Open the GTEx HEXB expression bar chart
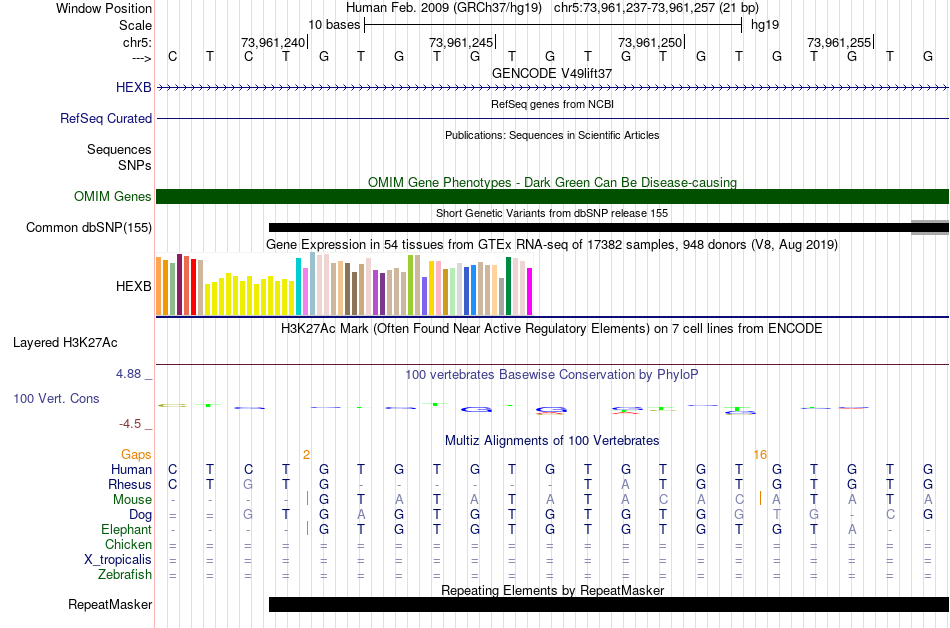 click(x=344, y=286)
